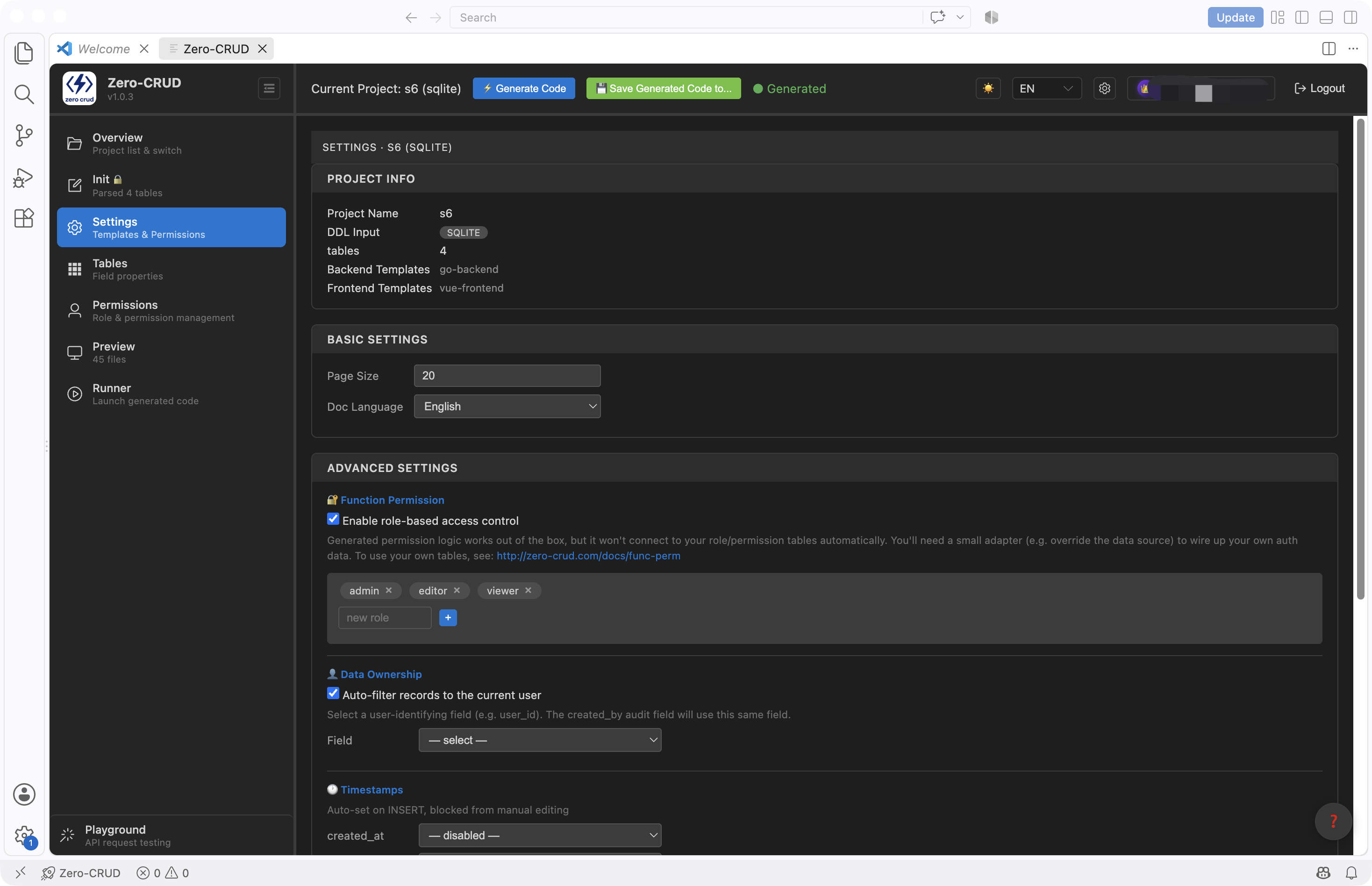Add new role with plus button
The height and width of the screenshot is (886, 1372).
(448, 617)
